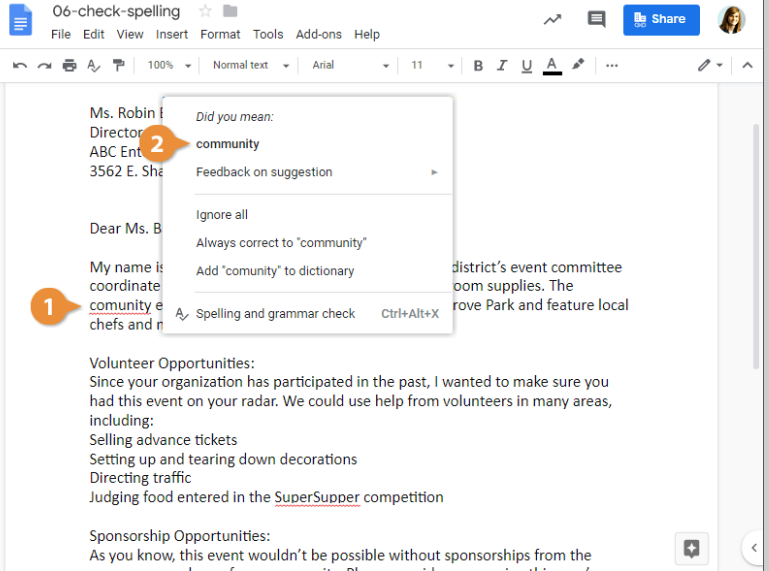This screenshot has width=769, height=571.
Task: Add "comunity" to dictionary
Action: pos(275,271)
